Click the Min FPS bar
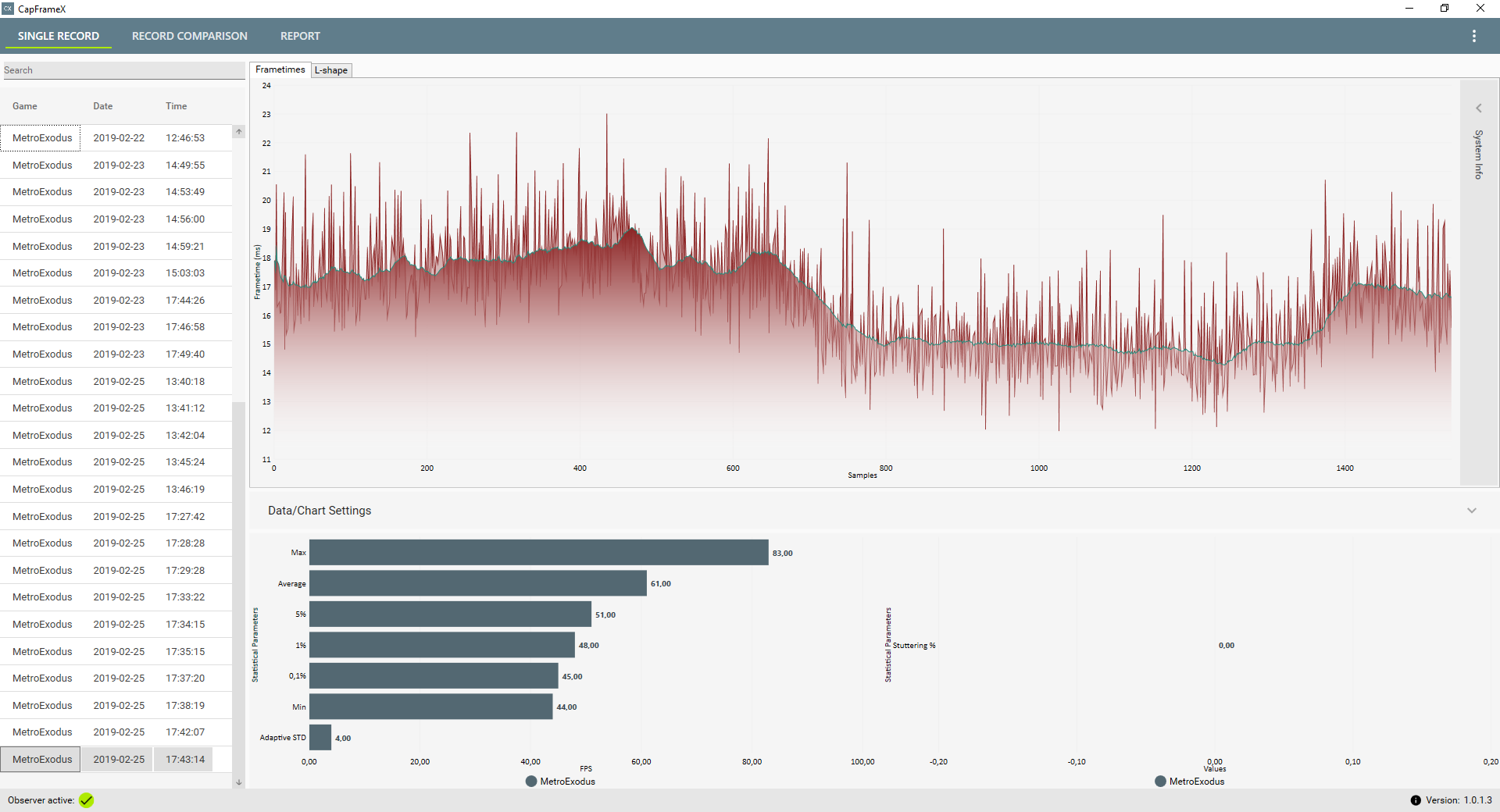Screen dimensions: 1500x812 431,707
